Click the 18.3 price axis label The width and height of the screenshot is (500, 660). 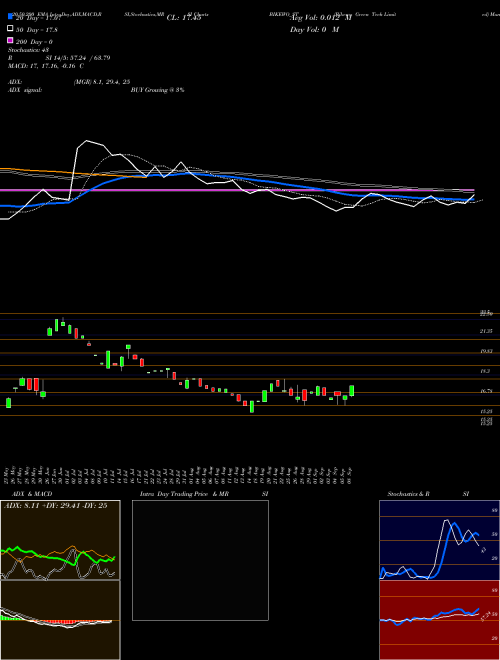click(x=485, y=371)
